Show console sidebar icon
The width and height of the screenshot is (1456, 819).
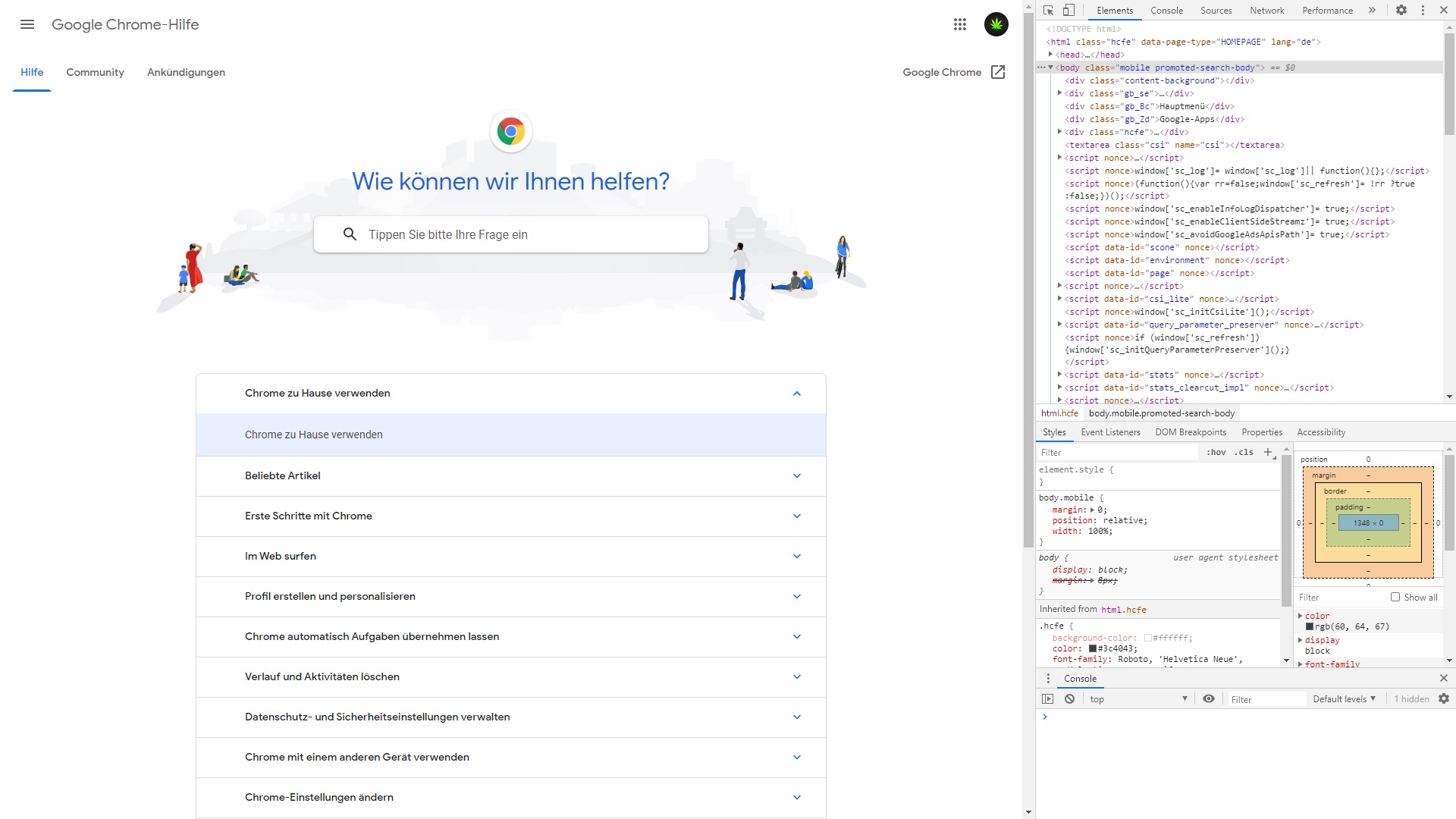coord(1047,699)
